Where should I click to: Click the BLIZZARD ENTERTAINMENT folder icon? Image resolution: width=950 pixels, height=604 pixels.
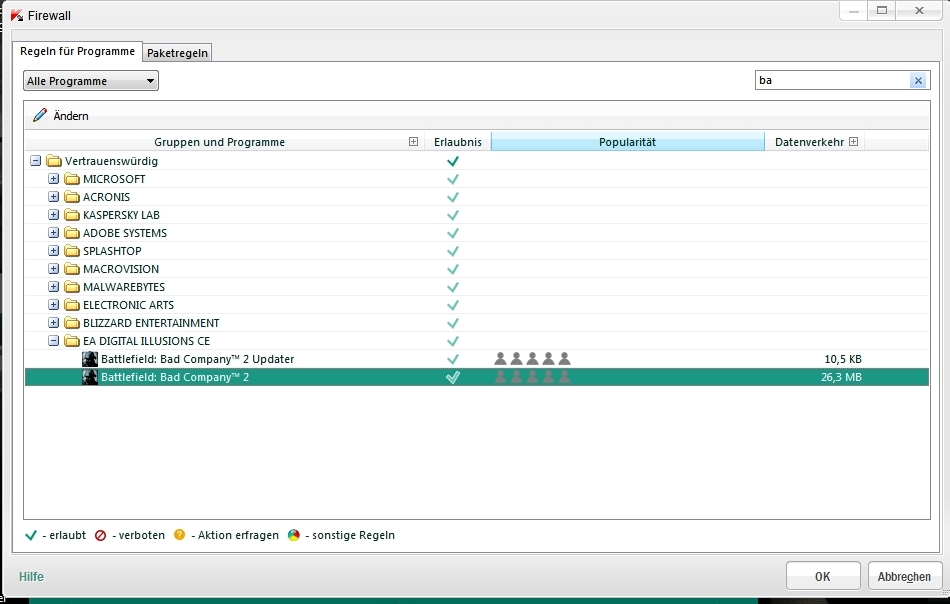tap(72, 323)
